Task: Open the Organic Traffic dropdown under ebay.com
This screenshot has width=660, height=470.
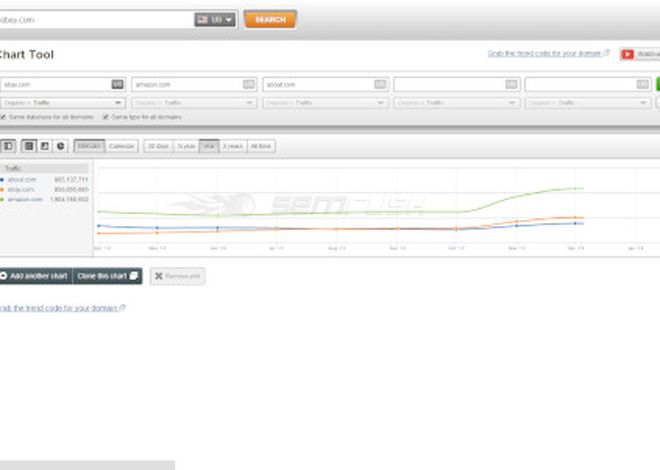Action: 62,103
